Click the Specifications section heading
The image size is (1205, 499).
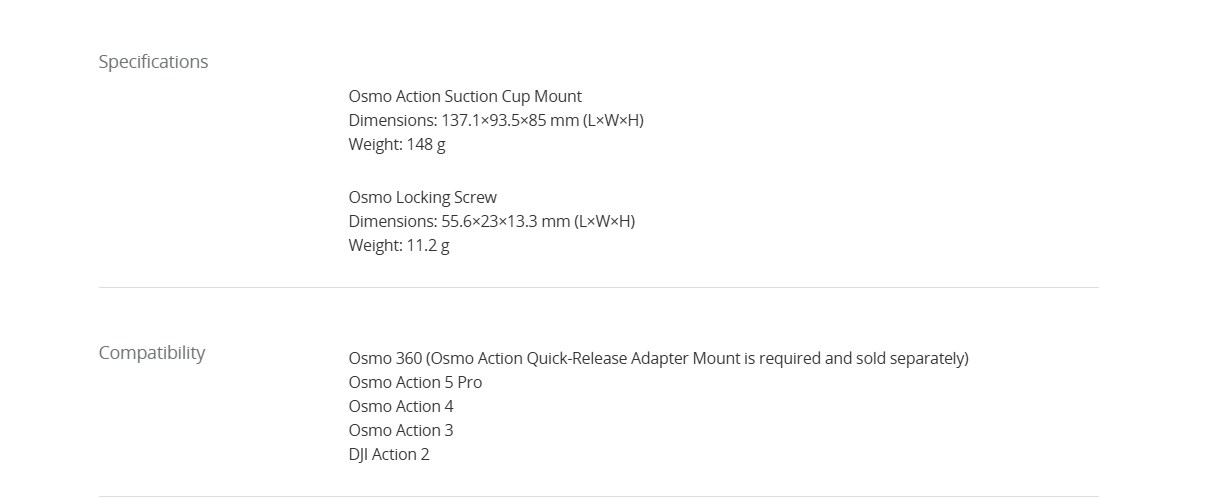pyautogui.click(x=153, y=62)
